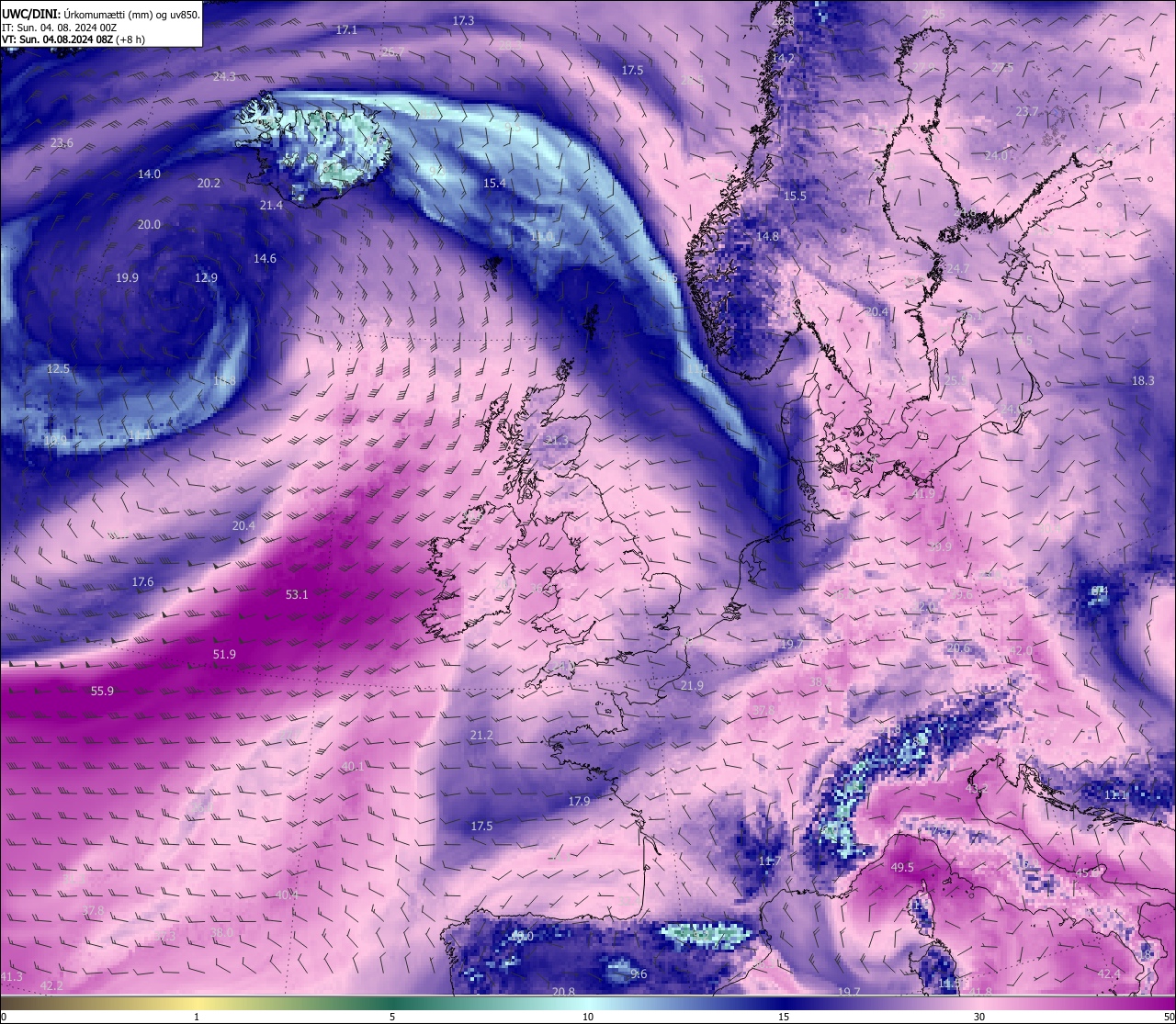Screen dimensions: 1176x1024
Task: Click the 5 label on the colour scale
Action: pyautogui.click(x=392, y=1017)
